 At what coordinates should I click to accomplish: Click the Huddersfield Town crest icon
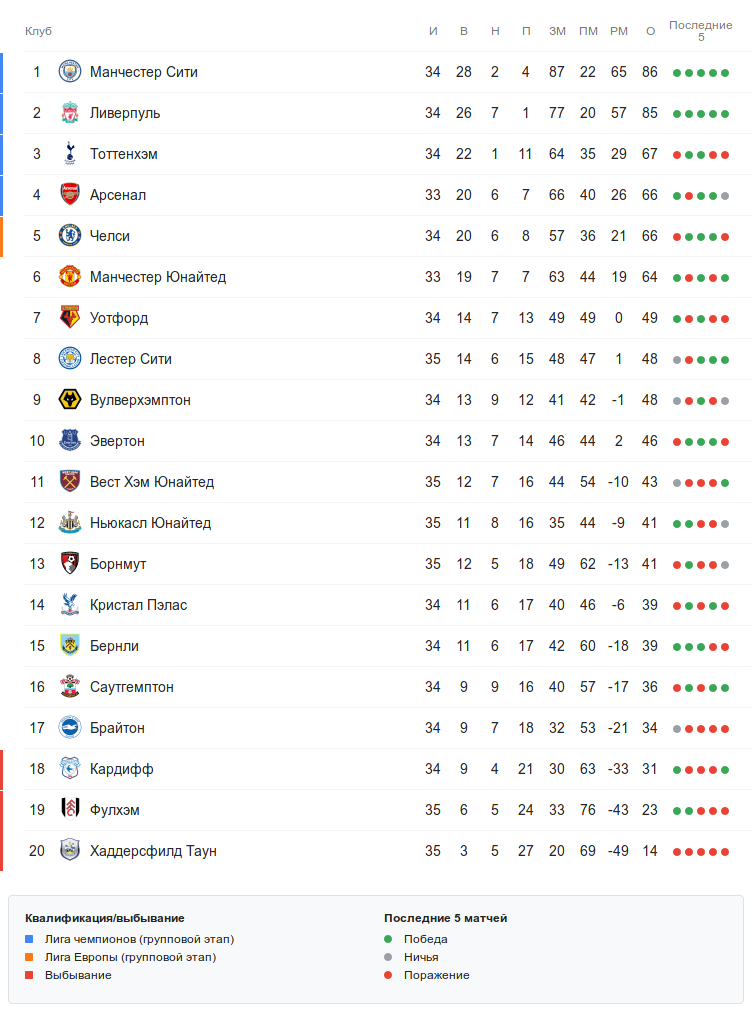click(69, 851)
